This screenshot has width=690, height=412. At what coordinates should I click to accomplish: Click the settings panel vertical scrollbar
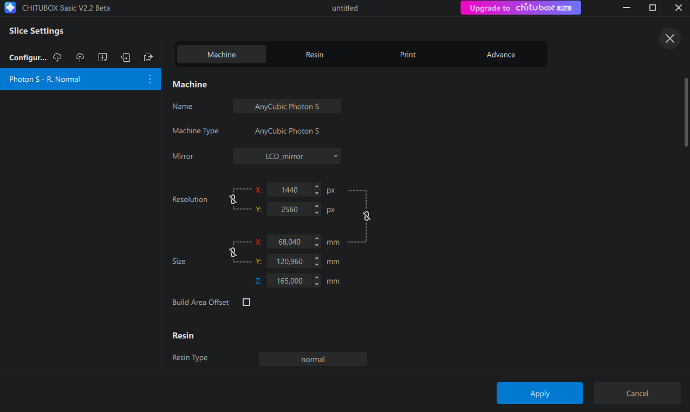coord(685,110)
